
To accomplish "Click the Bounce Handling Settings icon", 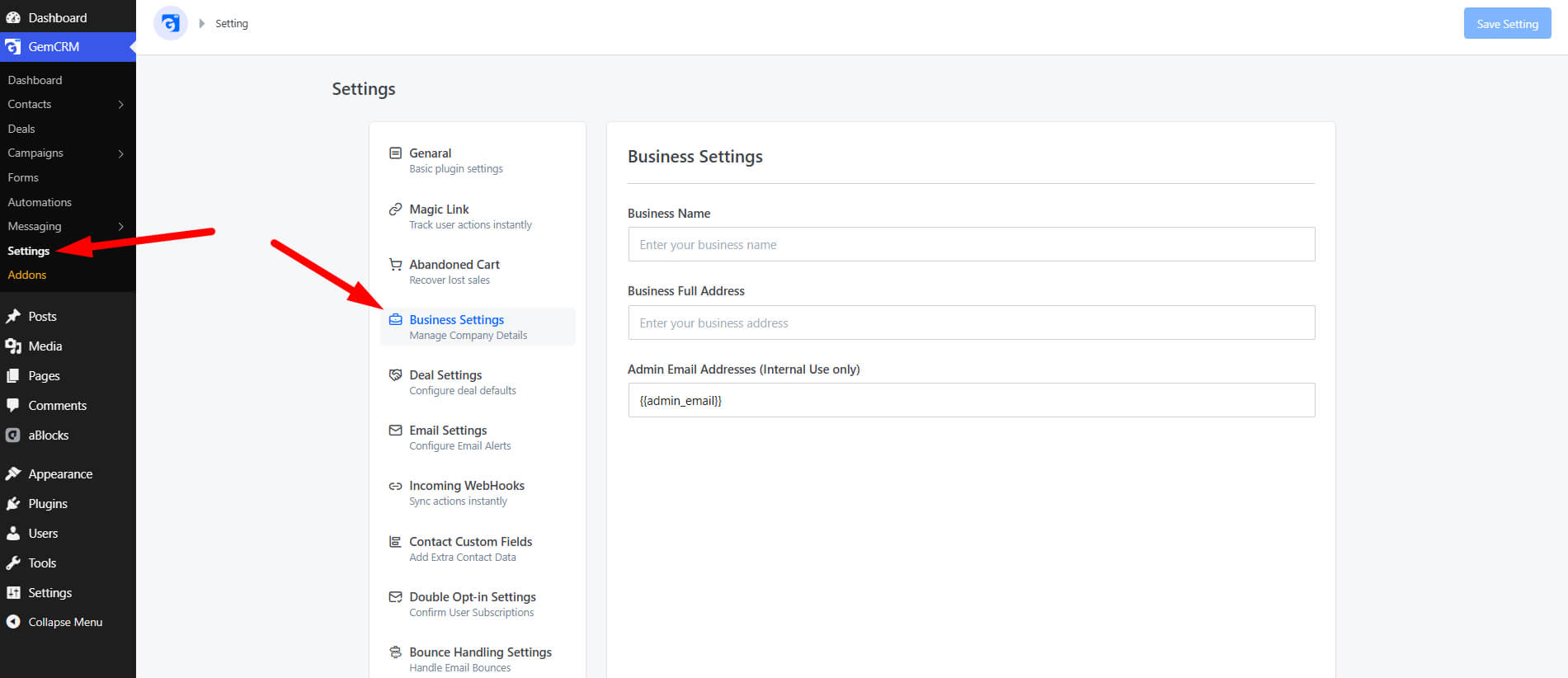I will 395,652.
